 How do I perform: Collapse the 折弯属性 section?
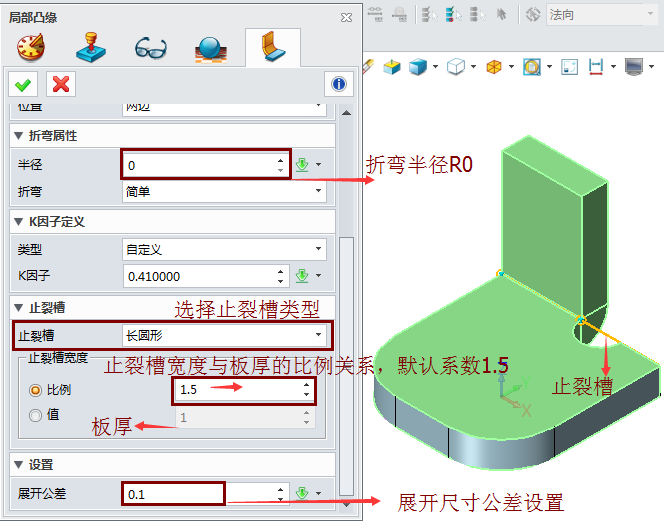[x=18, y=136]
